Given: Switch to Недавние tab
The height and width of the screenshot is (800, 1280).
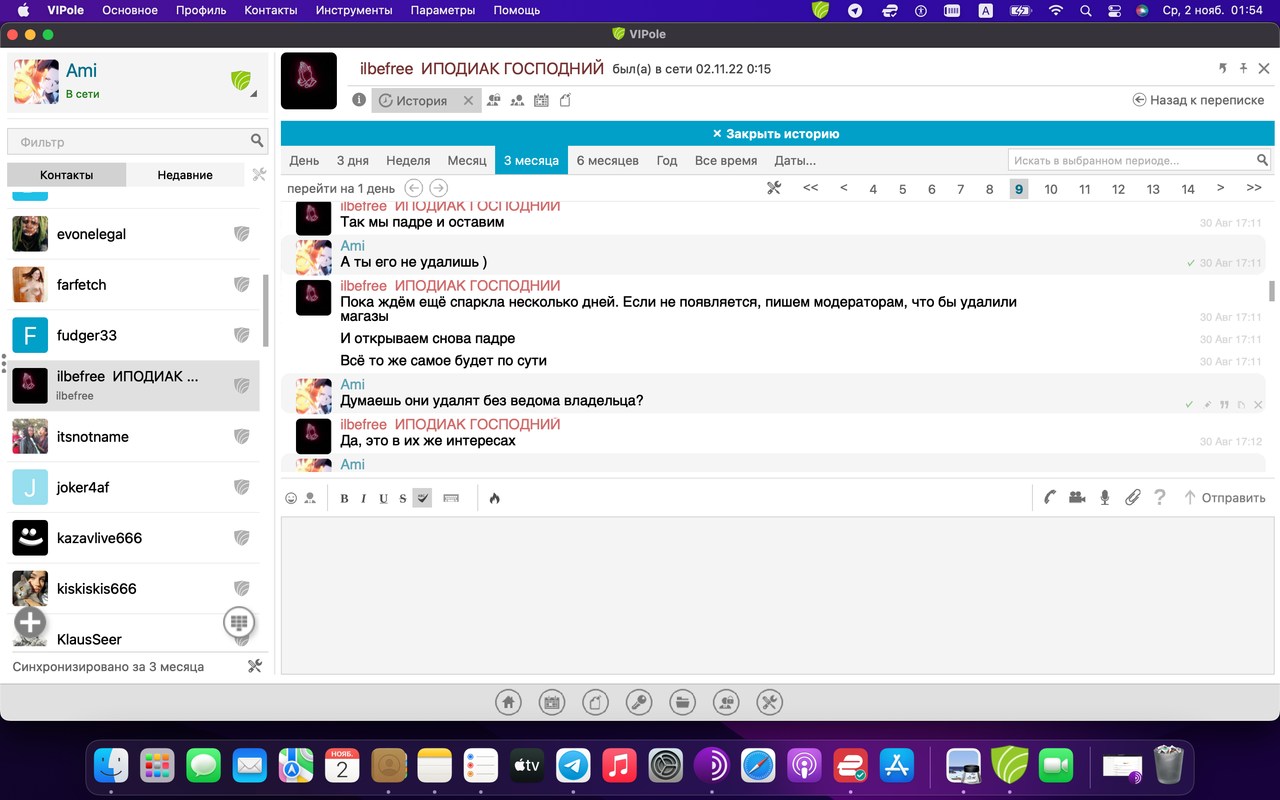Looking at the screenshot, I should click(x=185, y=174).
